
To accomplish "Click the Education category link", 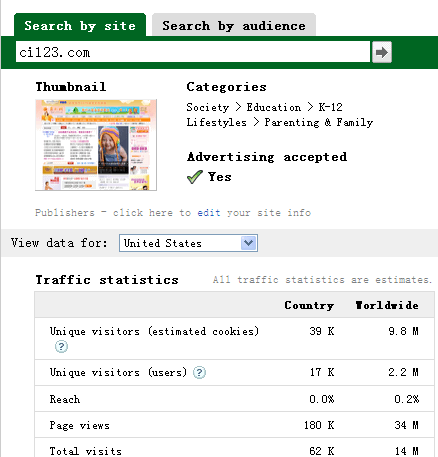I will tap(274, 107).
